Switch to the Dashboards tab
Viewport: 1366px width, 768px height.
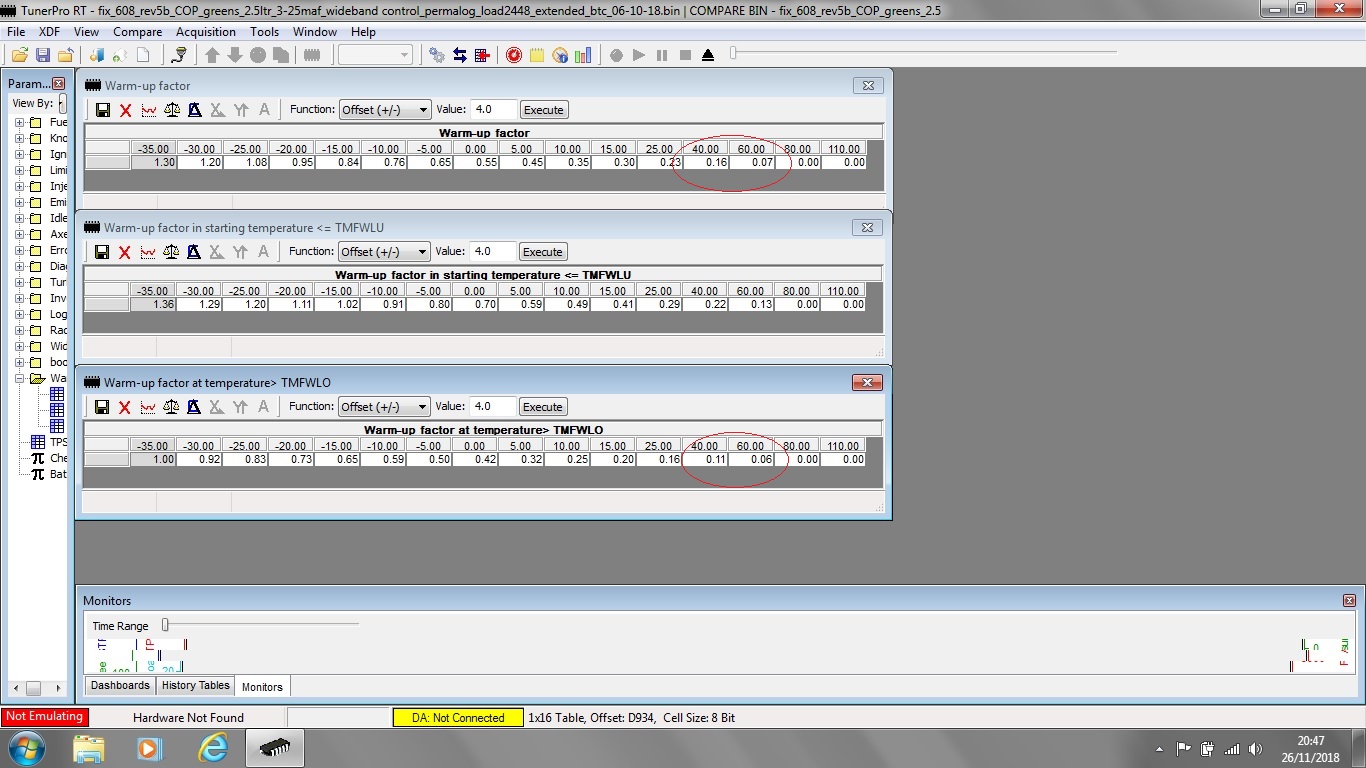(x=120, y=685)
